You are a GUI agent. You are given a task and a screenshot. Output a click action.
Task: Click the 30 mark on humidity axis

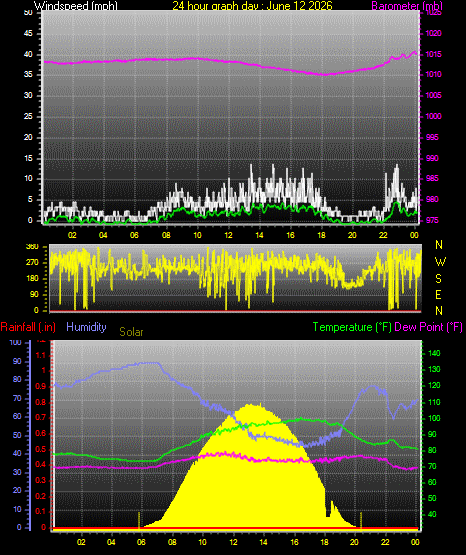tap(17, 472)
